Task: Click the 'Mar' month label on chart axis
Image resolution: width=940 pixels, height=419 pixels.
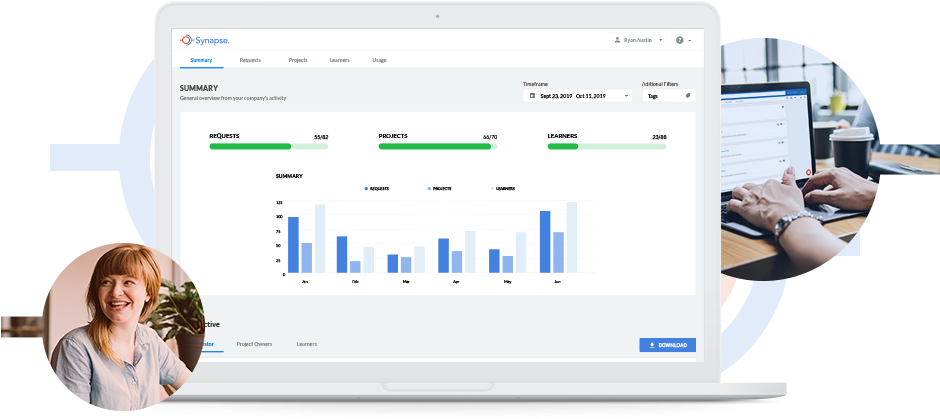Action: coord(406,281)
